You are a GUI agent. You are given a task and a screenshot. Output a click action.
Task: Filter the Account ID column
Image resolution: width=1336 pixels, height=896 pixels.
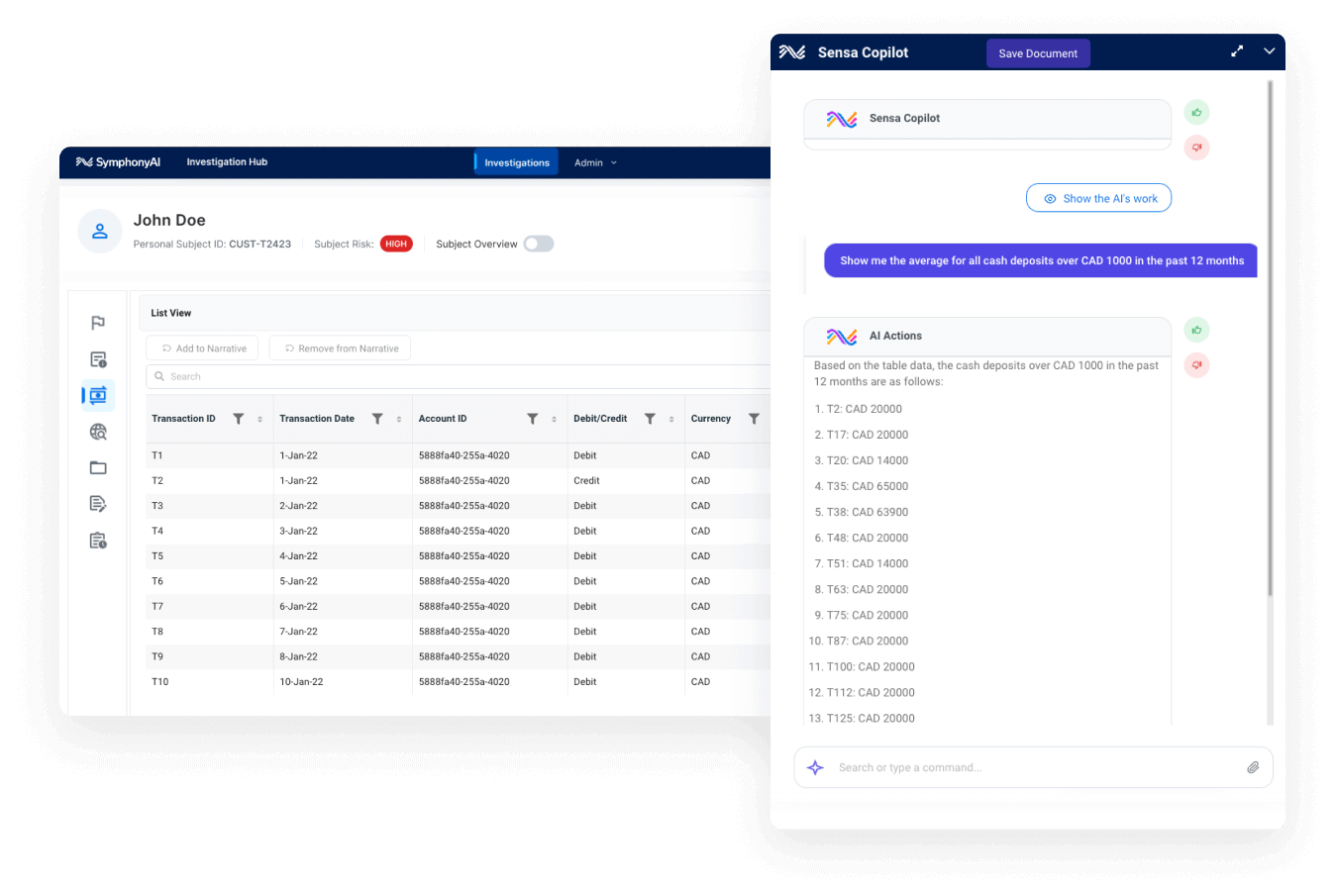click(533, 419)
